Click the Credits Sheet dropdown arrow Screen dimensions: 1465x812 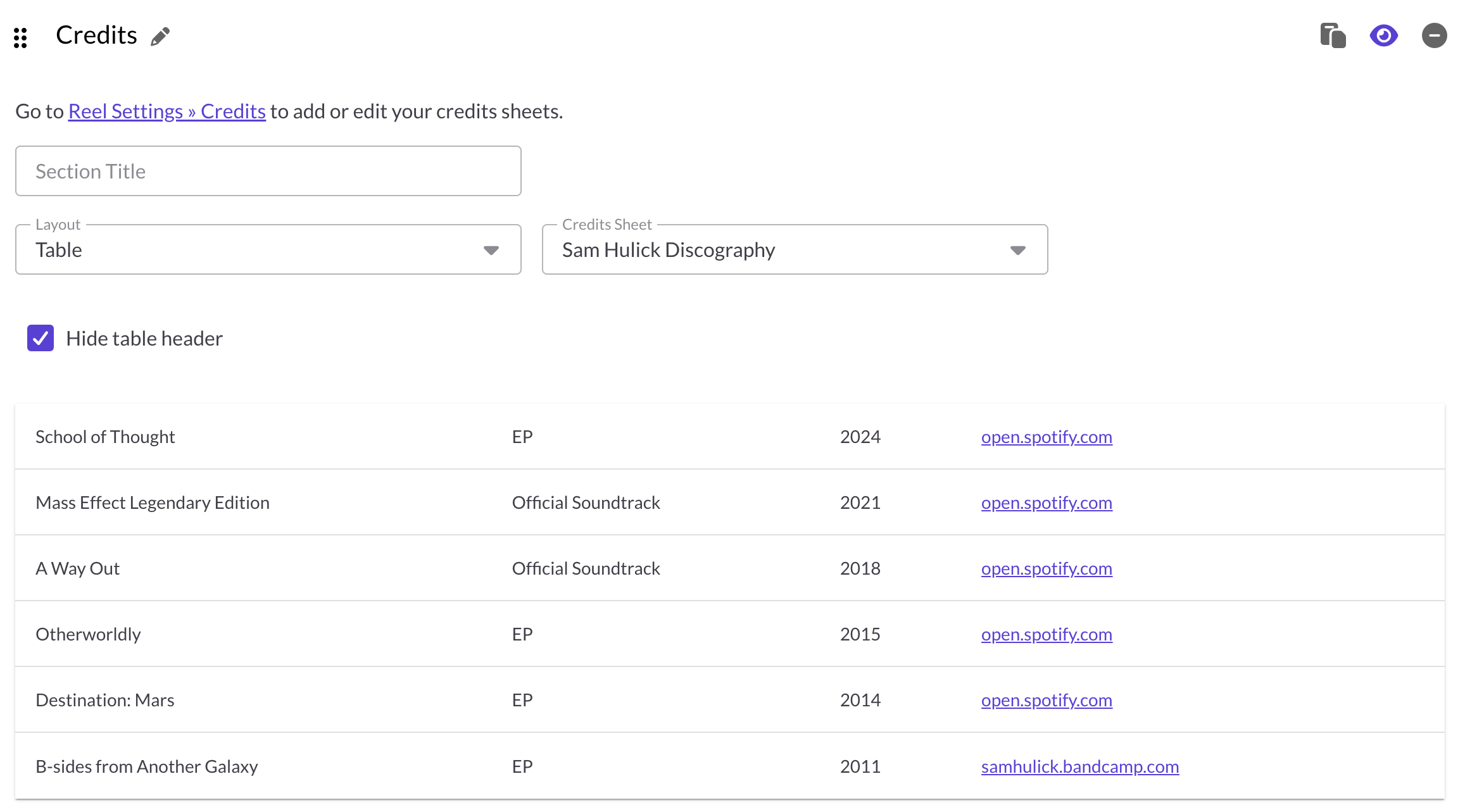[1018, 250]
